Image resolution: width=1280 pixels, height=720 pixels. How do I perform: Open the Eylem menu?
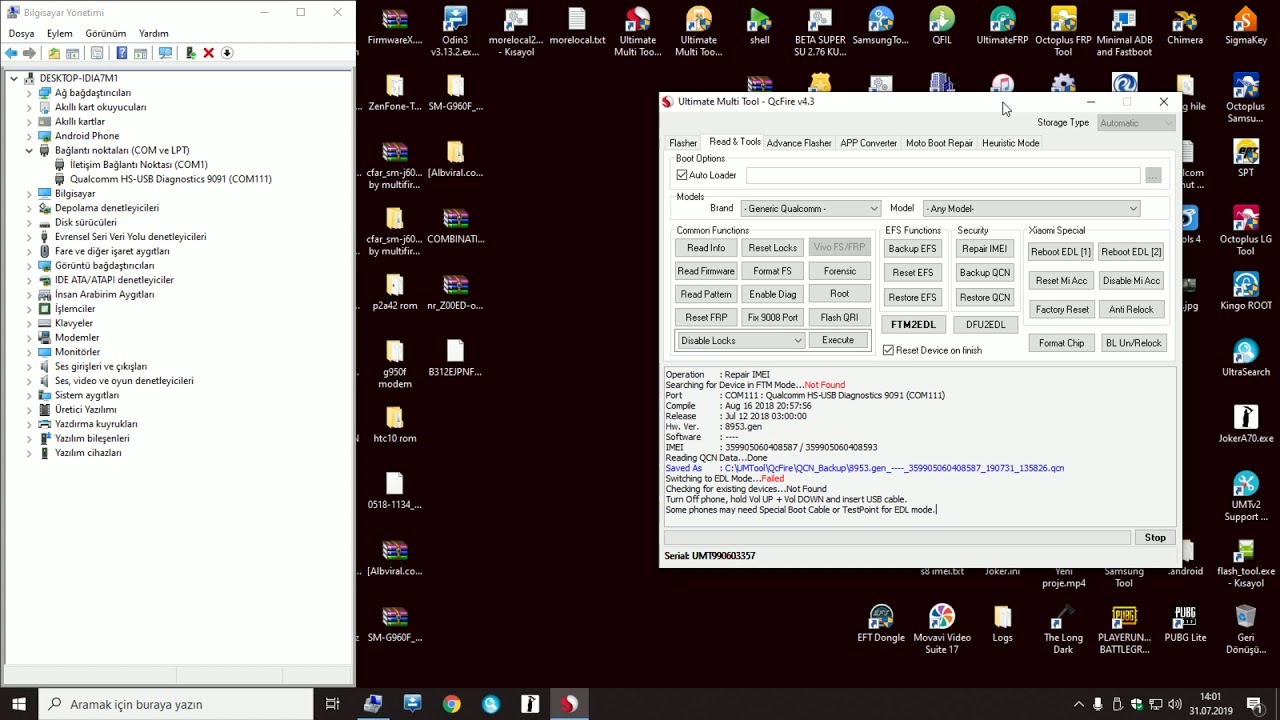point(60,33)
